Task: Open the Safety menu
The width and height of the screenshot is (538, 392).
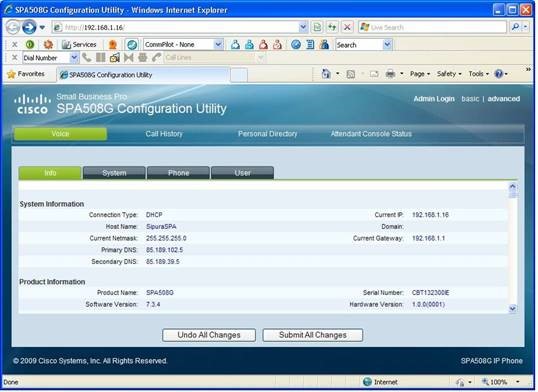Action: click(x=449, y=74)
